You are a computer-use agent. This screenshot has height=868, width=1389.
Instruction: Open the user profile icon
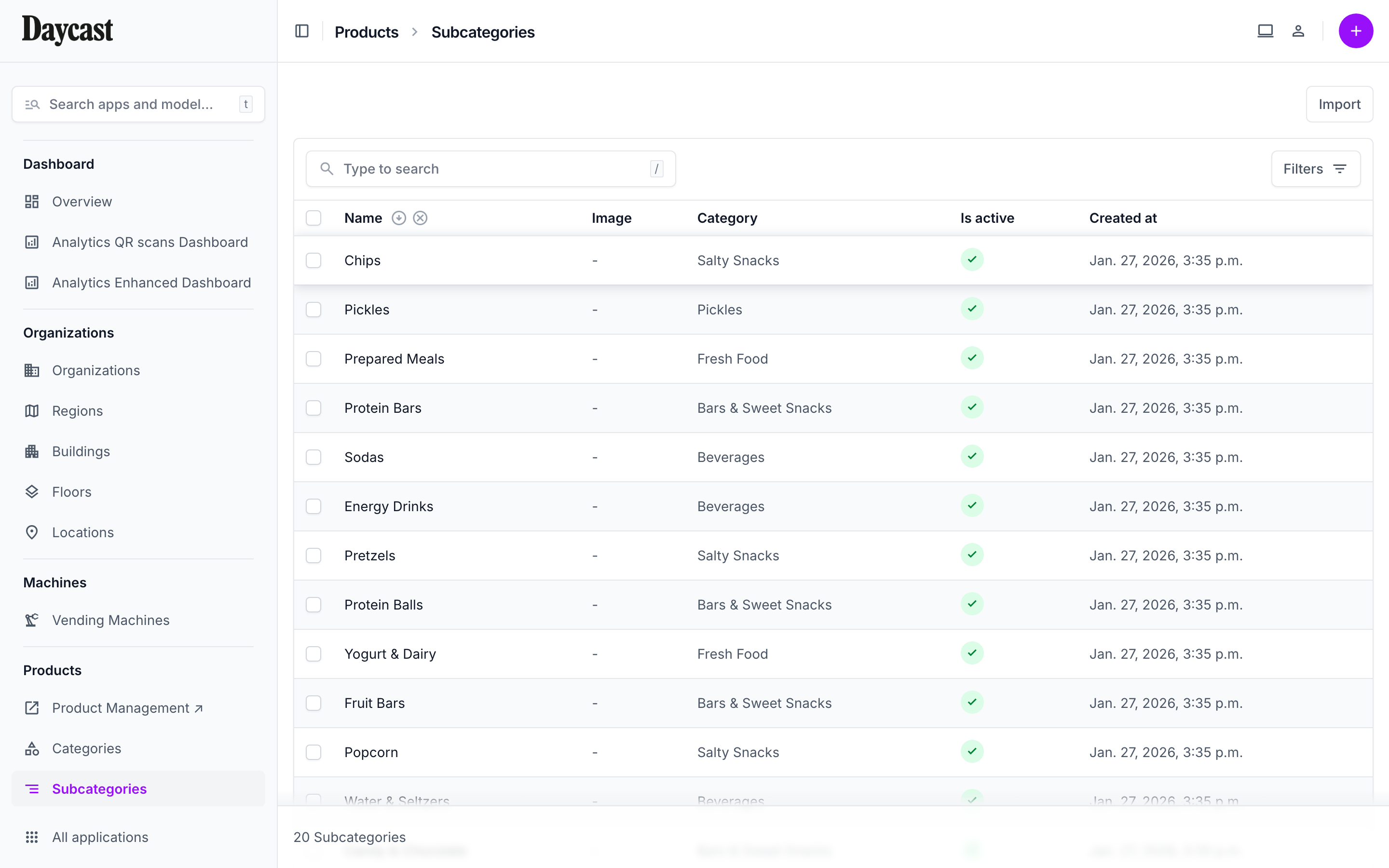1299,31
